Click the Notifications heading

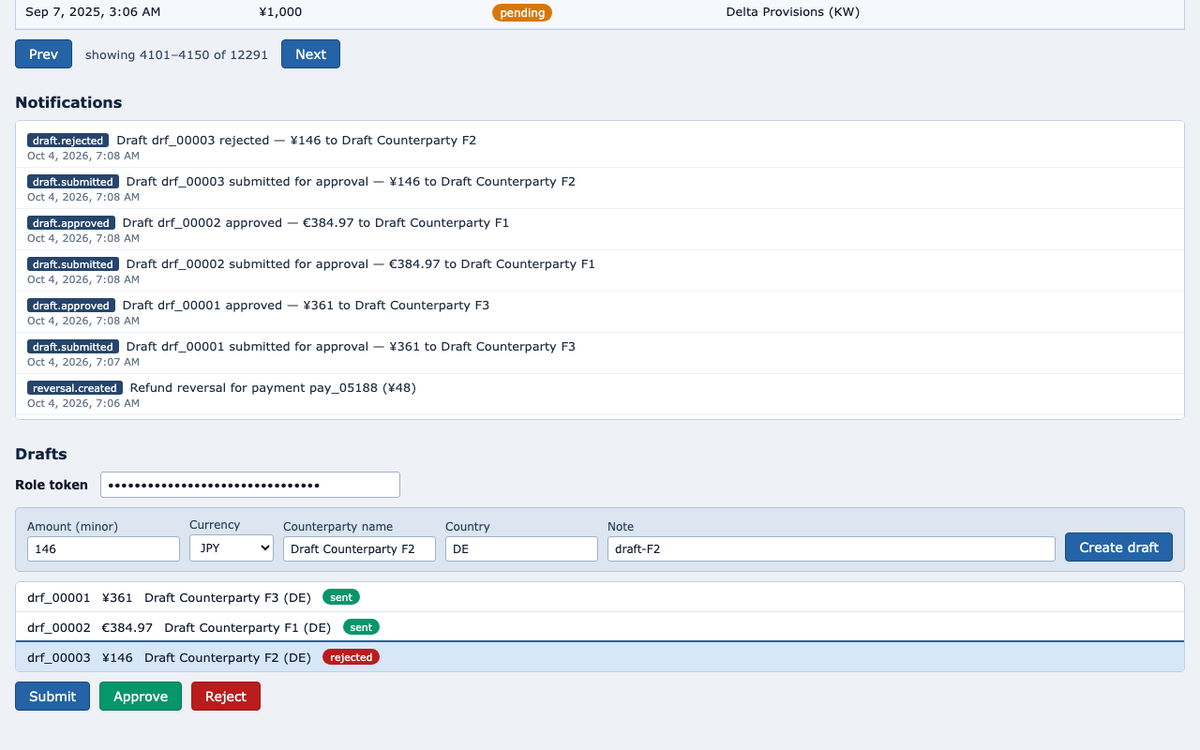point(68,102)
